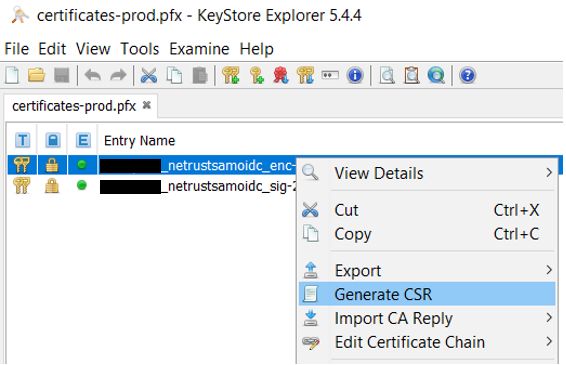Choose Cut from the context menu

point(427,210)
